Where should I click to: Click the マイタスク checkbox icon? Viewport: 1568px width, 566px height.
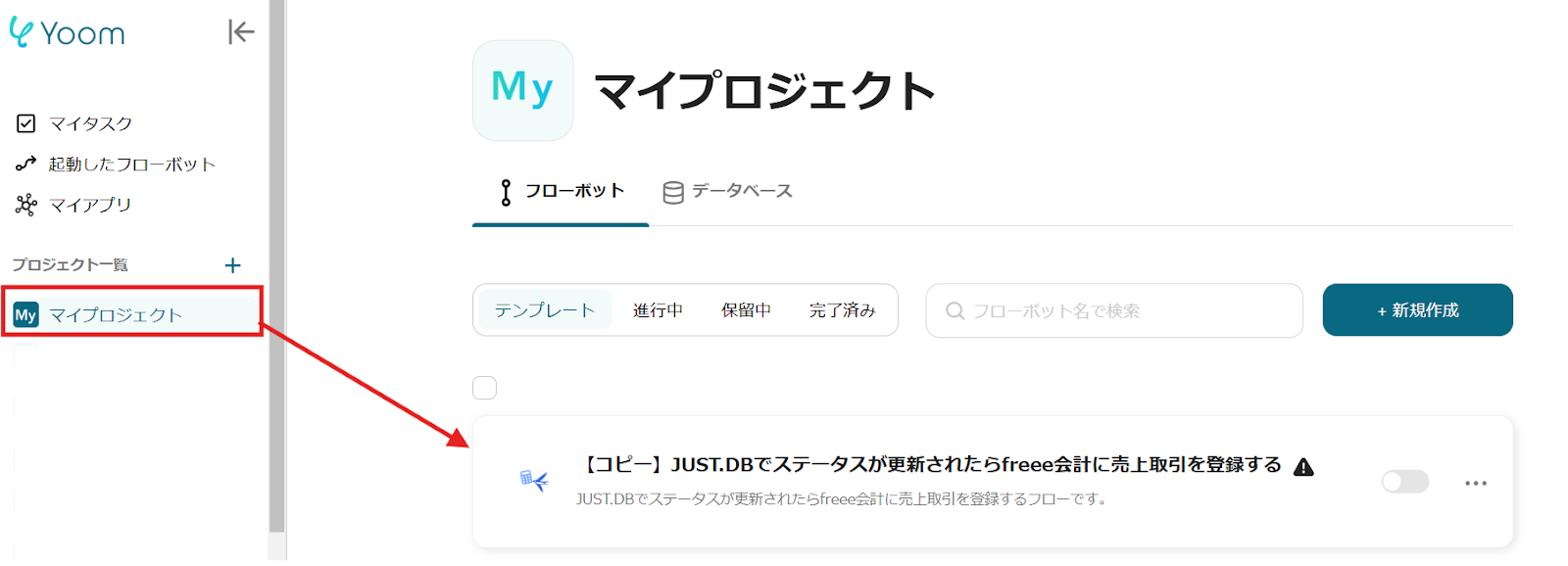click(26, 123)
